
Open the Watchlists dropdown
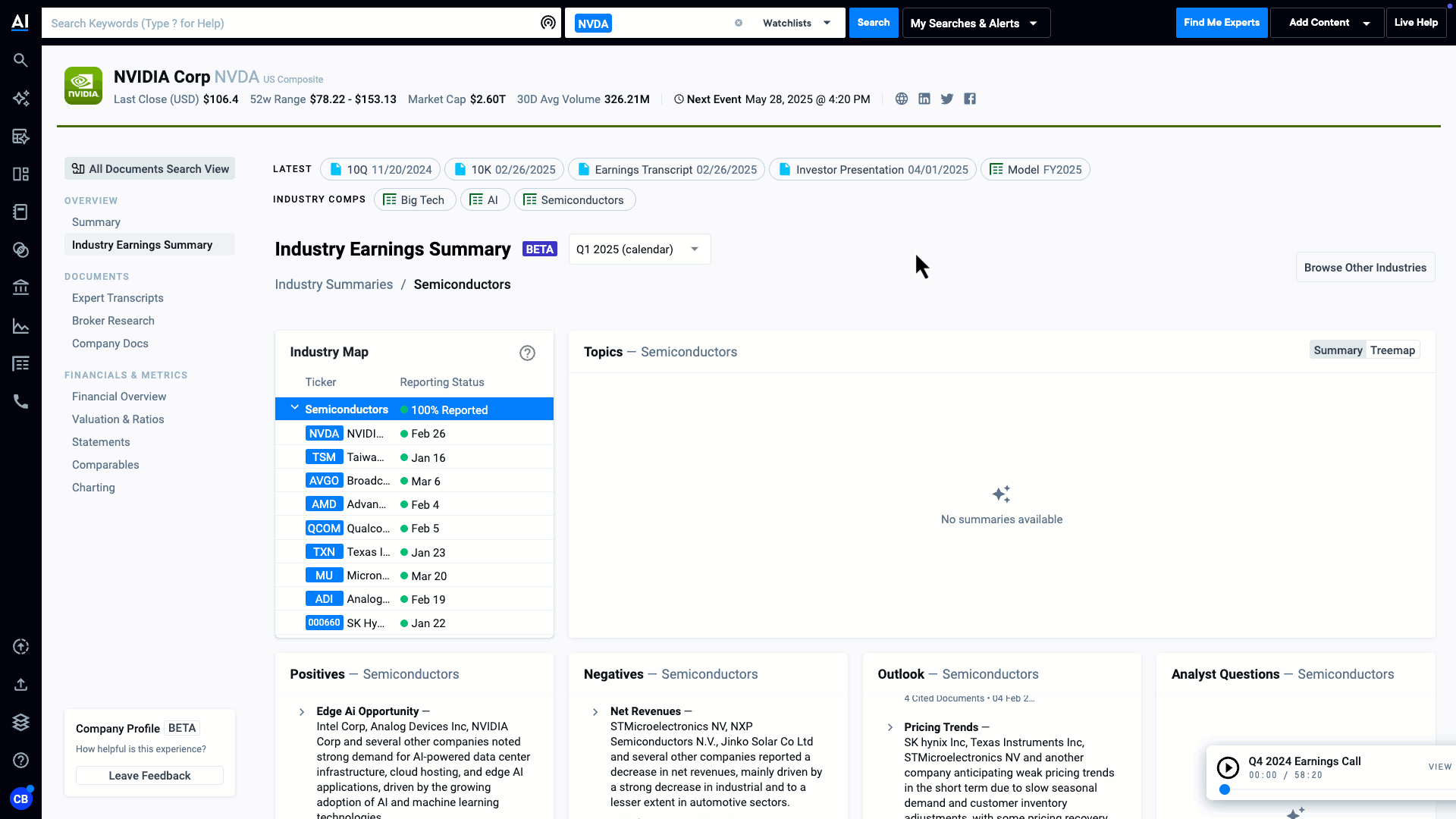click(797, 23)
